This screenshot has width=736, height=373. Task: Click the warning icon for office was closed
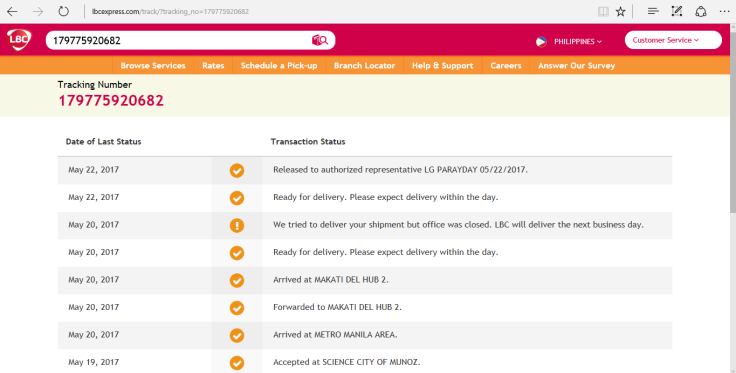click(x=237, y=225)
